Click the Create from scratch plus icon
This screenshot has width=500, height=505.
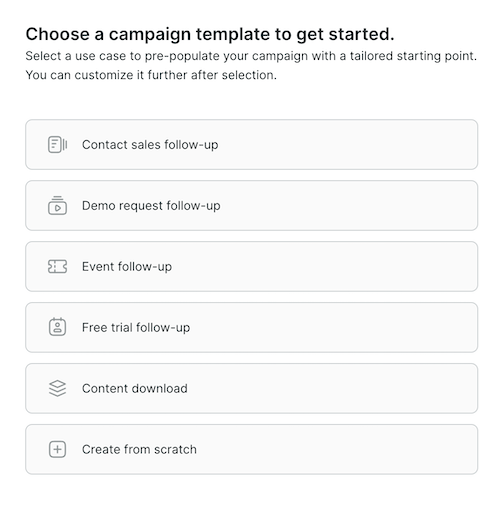57,449
